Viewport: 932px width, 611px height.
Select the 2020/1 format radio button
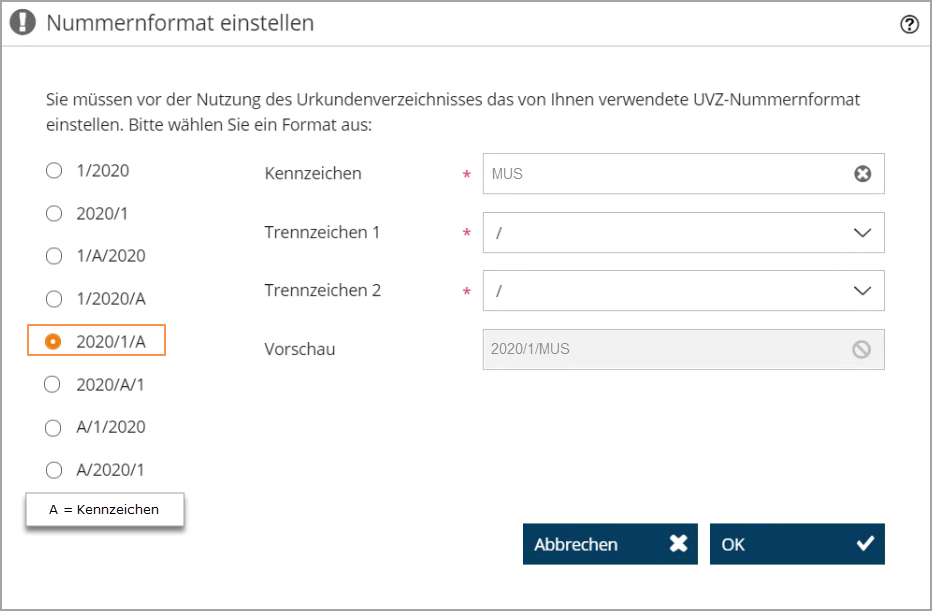[x=54, y=213]
